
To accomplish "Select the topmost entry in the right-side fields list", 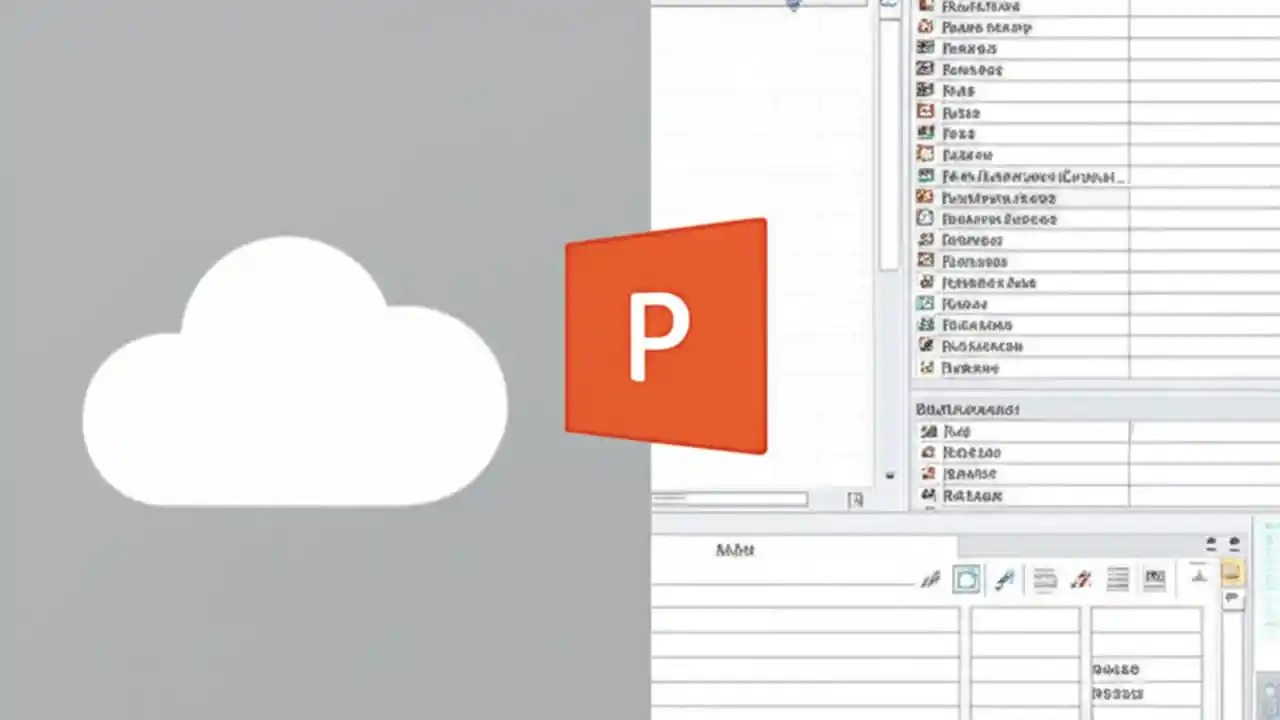I will pyautogui.click(x=980, y=7).
